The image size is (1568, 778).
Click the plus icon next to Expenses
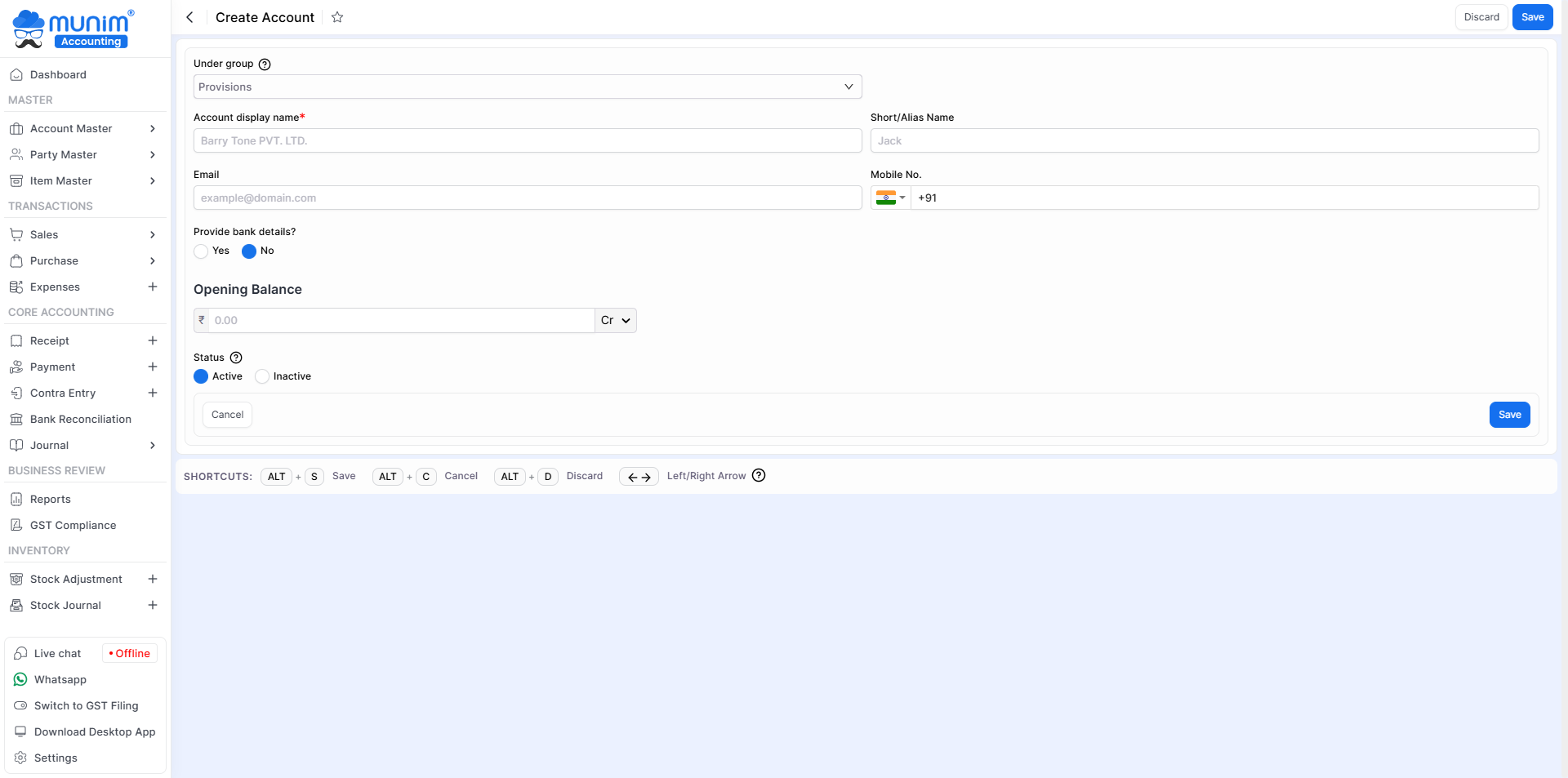pyautogui.click(x=152, y=287)
